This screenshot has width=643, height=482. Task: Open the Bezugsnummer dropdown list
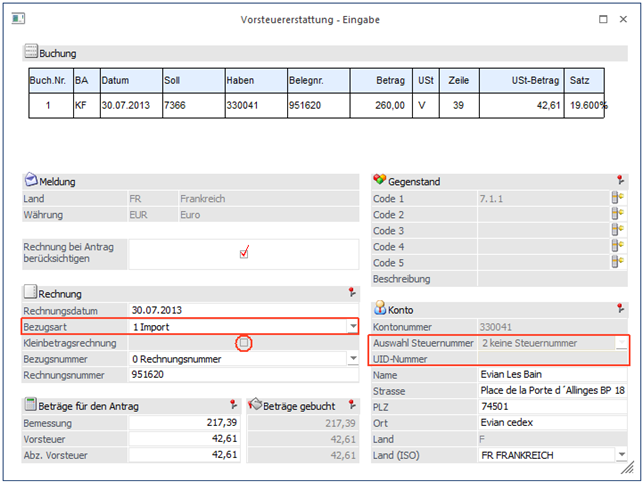(352, 359)
